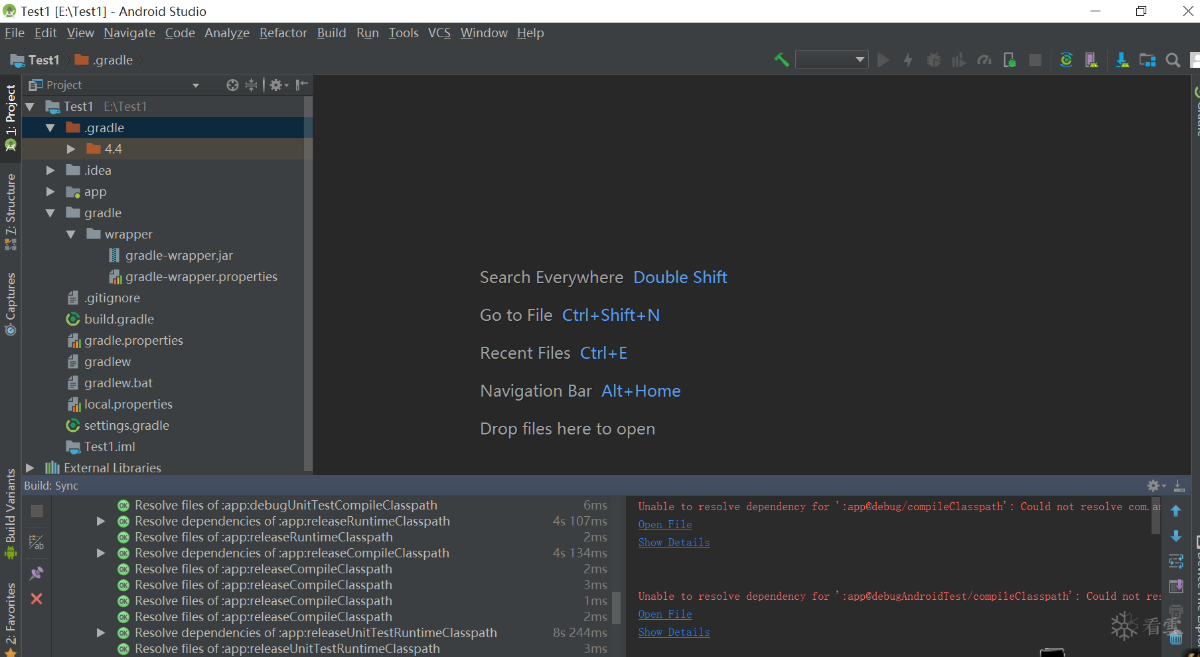The height and width of the screenshot is (657, 1200).
Task: Open the Build menu
Action: coord(332,33)
